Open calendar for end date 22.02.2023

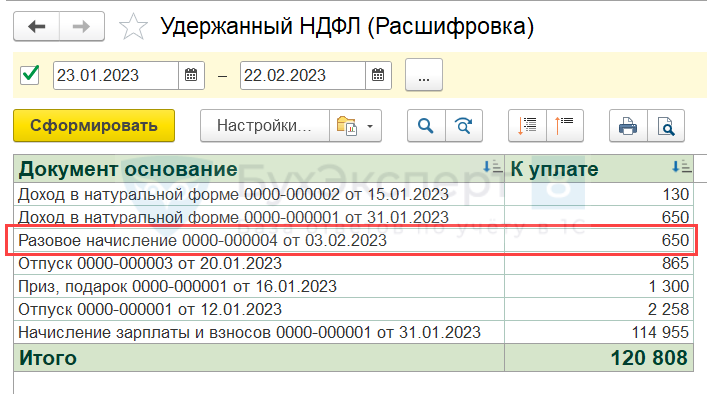378,75
